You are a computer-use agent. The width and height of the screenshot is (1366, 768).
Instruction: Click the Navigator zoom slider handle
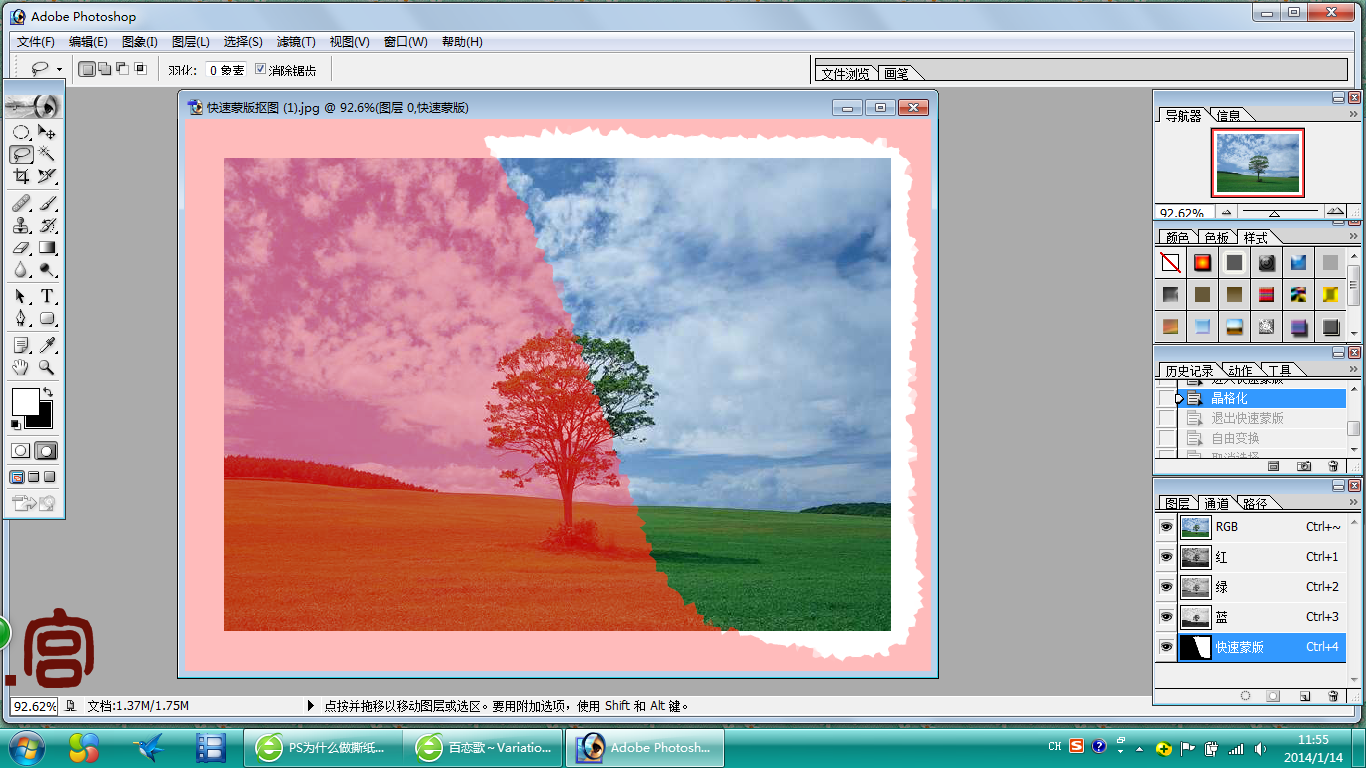[1275, 212]
